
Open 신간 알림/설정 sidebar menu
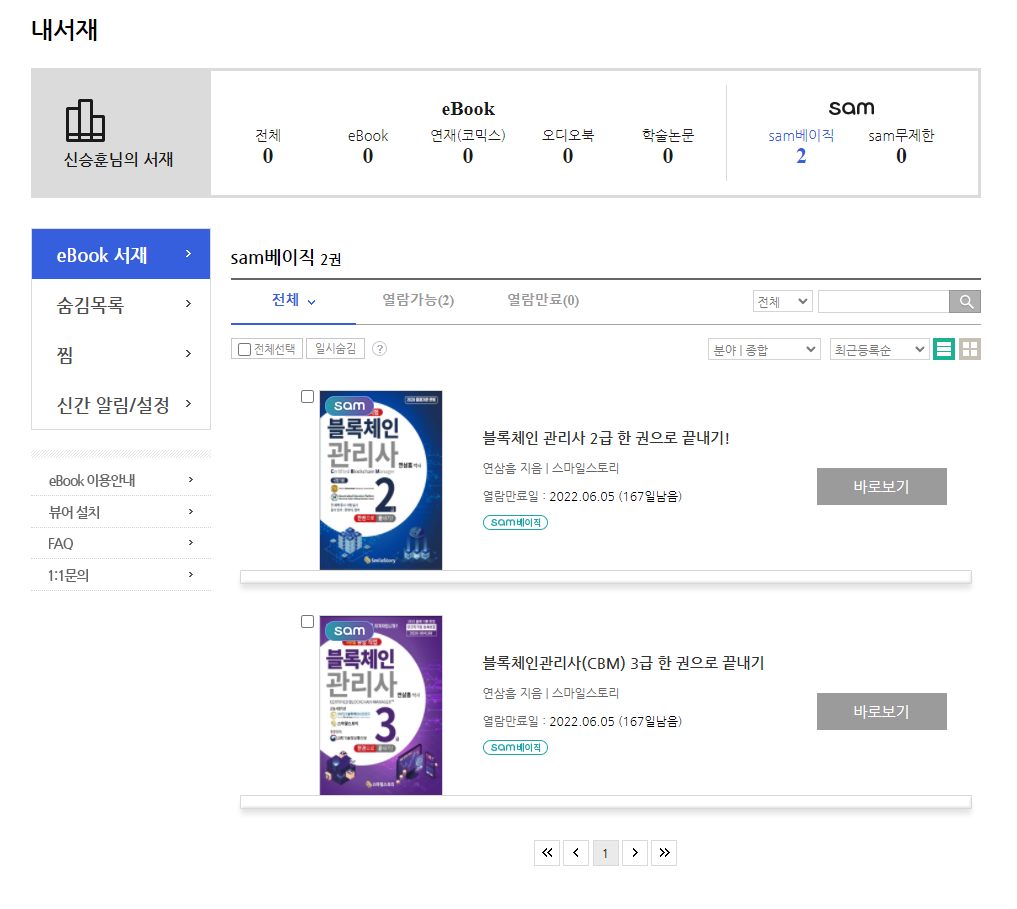coord(121,404)
